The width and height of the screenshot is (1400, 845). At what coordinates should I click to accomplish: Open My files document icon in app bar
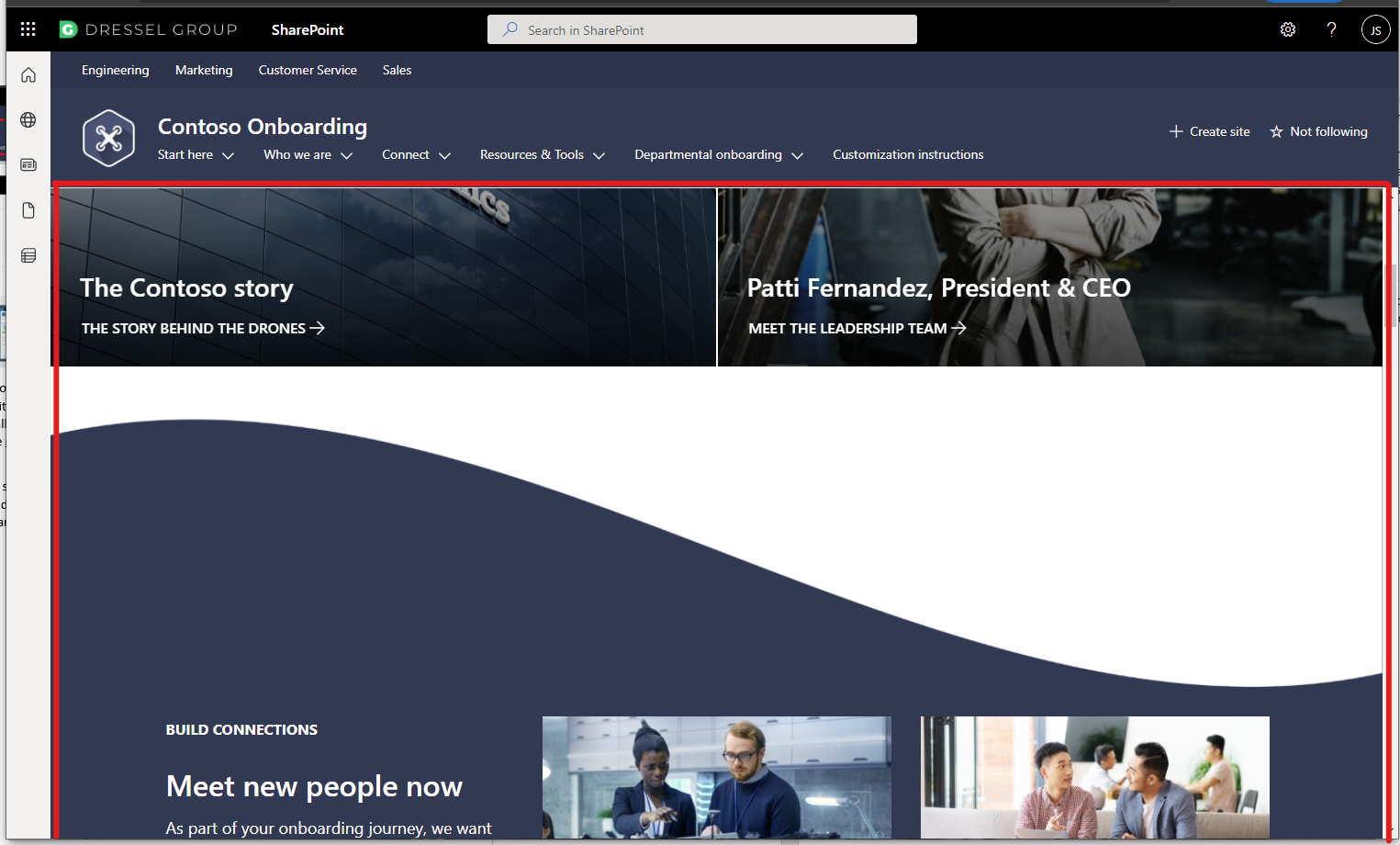click(28, 210)
